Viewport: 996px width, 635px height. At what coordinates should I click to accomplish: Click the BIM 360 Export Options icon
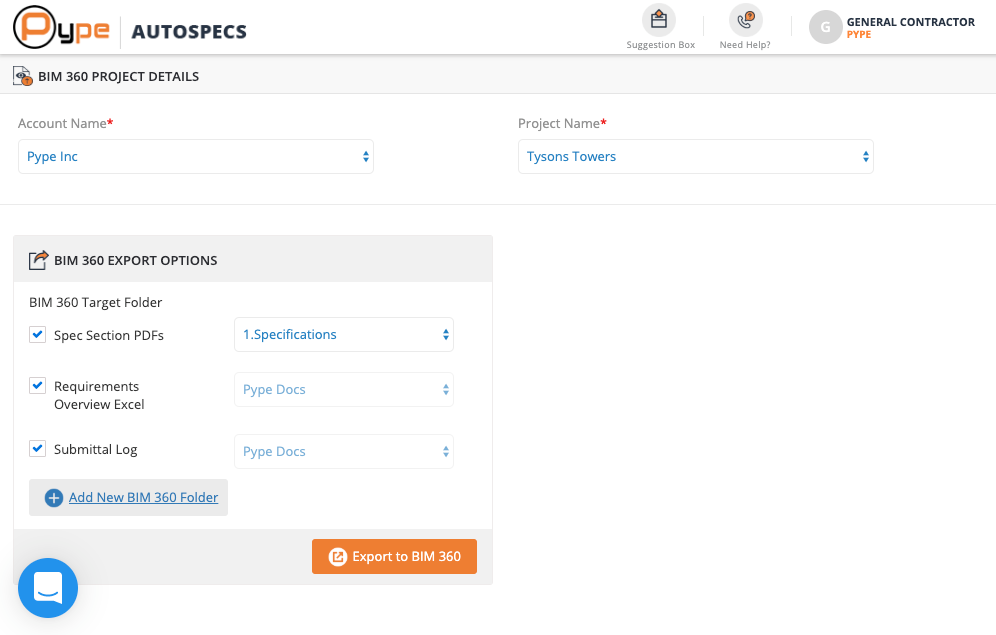[x=38, y=260]
